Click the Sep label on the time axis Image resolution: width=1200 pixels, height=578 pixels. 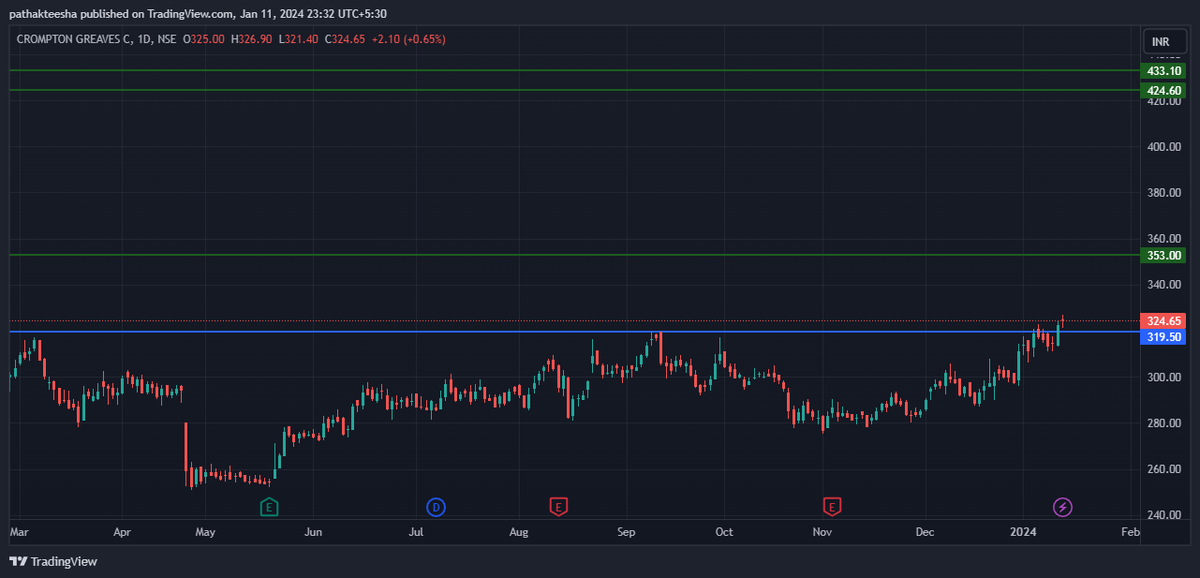(626, 533)
